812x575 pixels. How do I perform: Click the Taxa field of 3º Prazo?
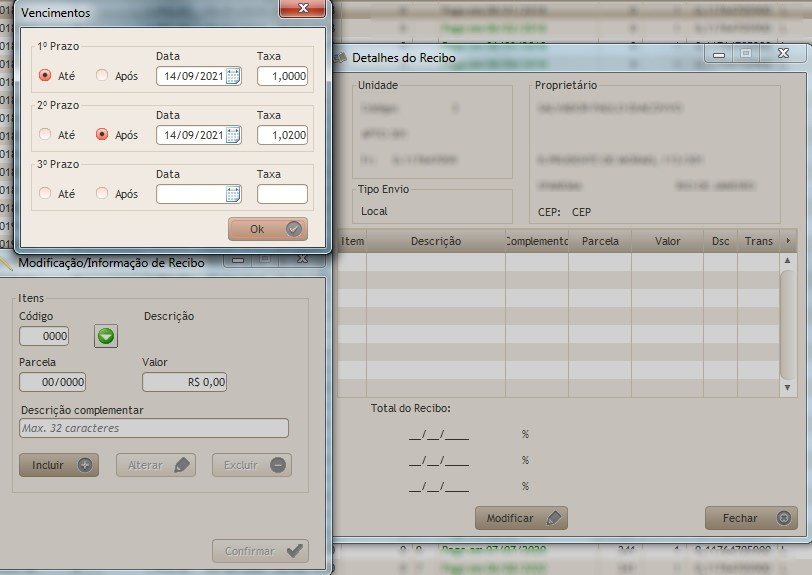click(x=282, y=194)
